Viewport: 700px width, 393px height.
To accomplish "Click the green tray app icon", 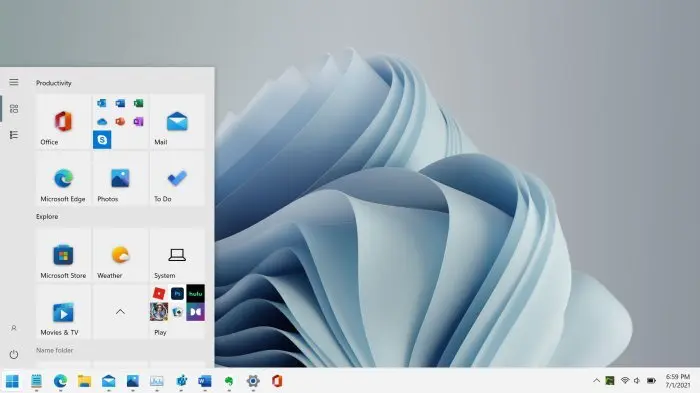I will pos(610,380).
